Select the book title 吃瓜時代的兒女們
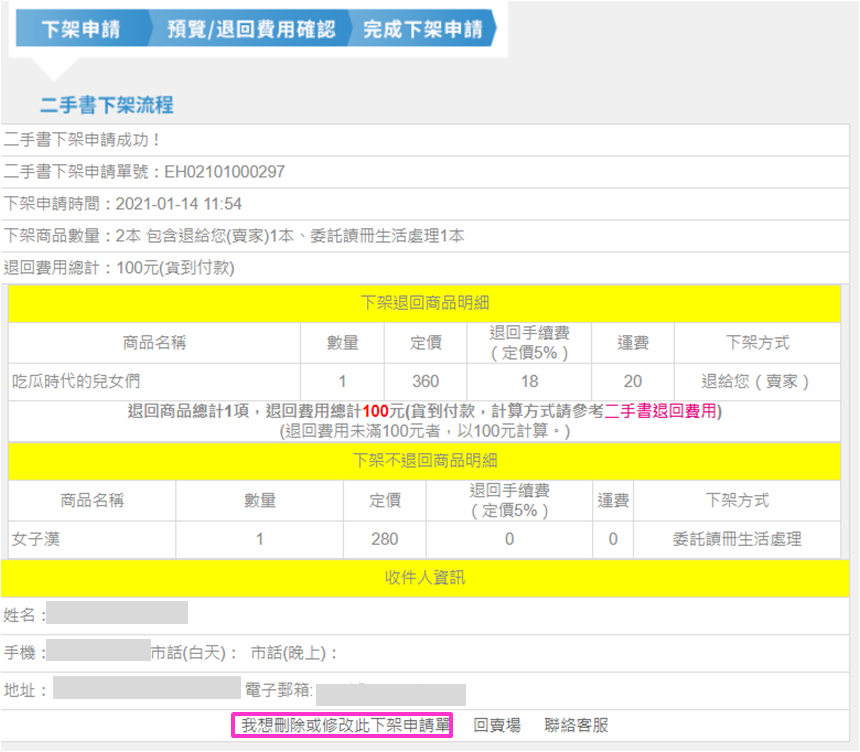Viewport: 860px width, 752px height. pos(70,381)
